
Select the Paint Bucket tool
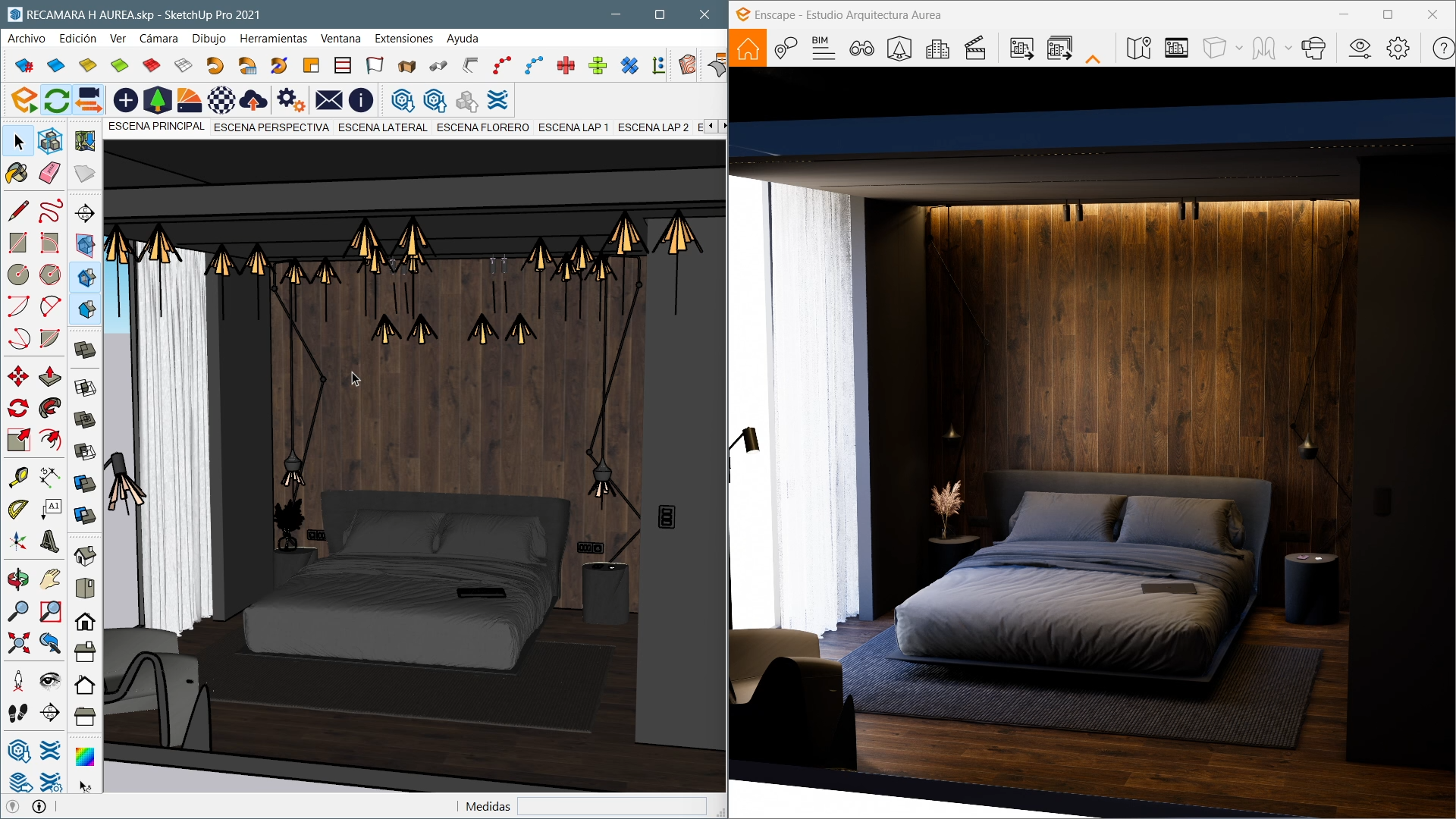[x=17, y=173]
